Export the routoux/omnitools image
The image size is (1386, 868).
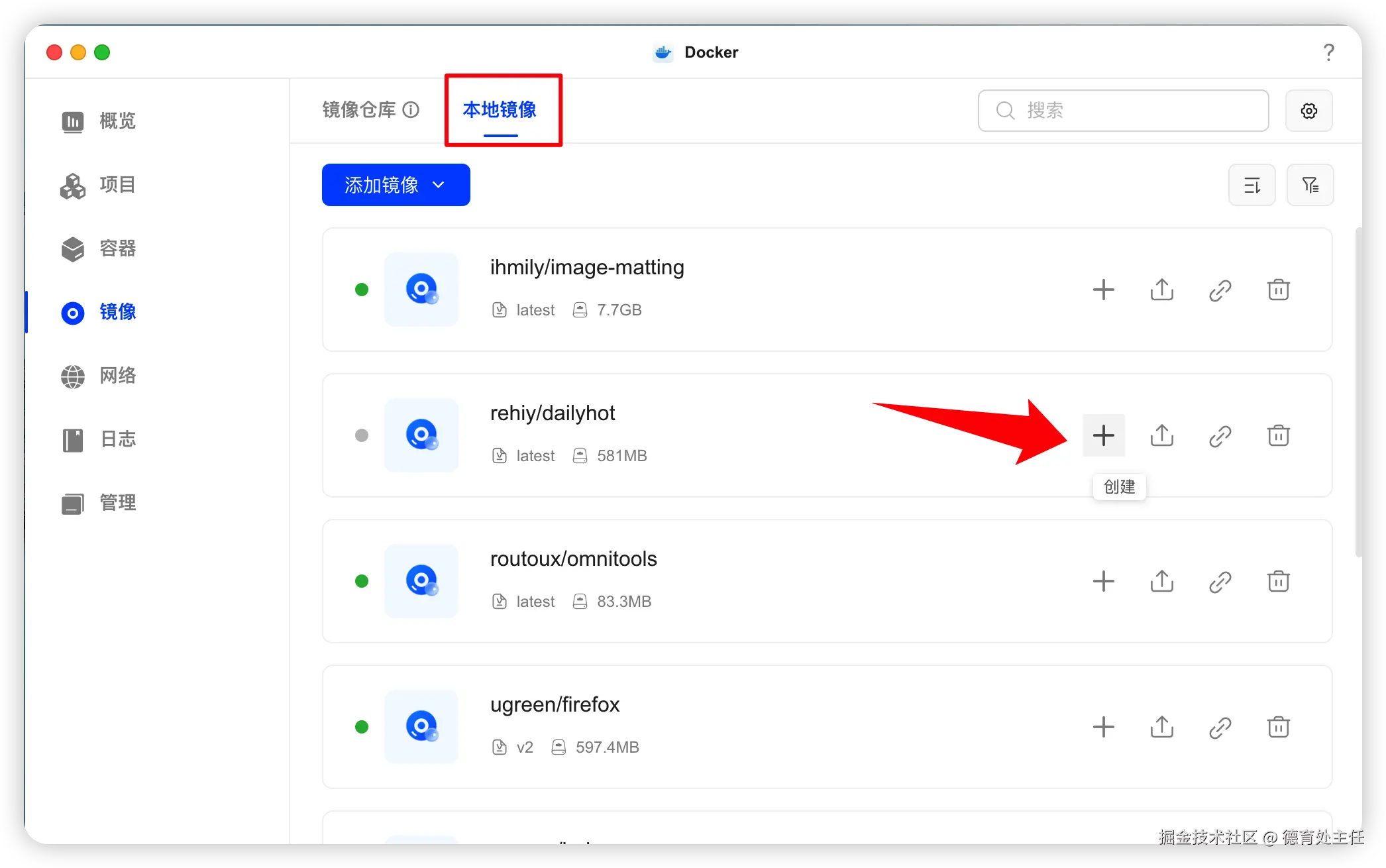[x=1162, y=581]
